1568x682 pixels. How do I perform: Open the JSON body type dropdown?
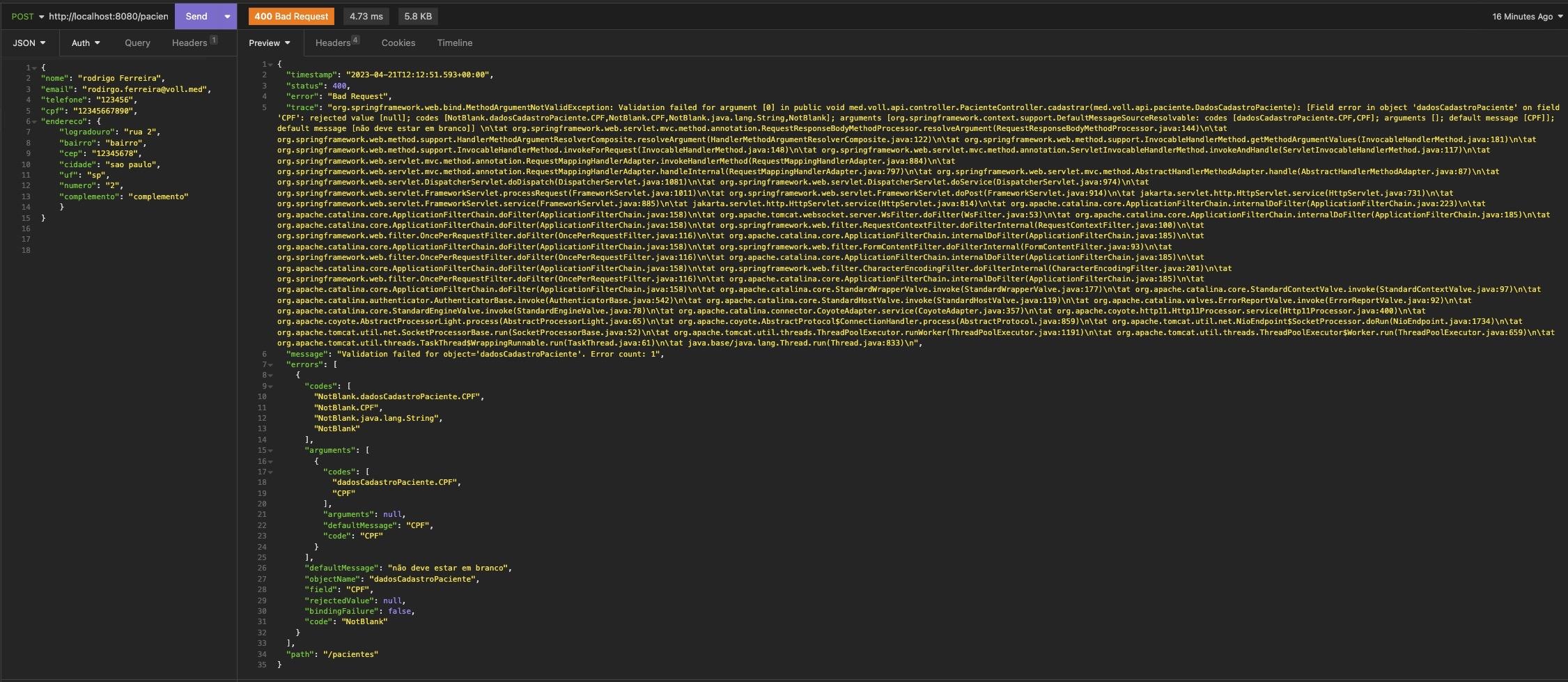29,42
